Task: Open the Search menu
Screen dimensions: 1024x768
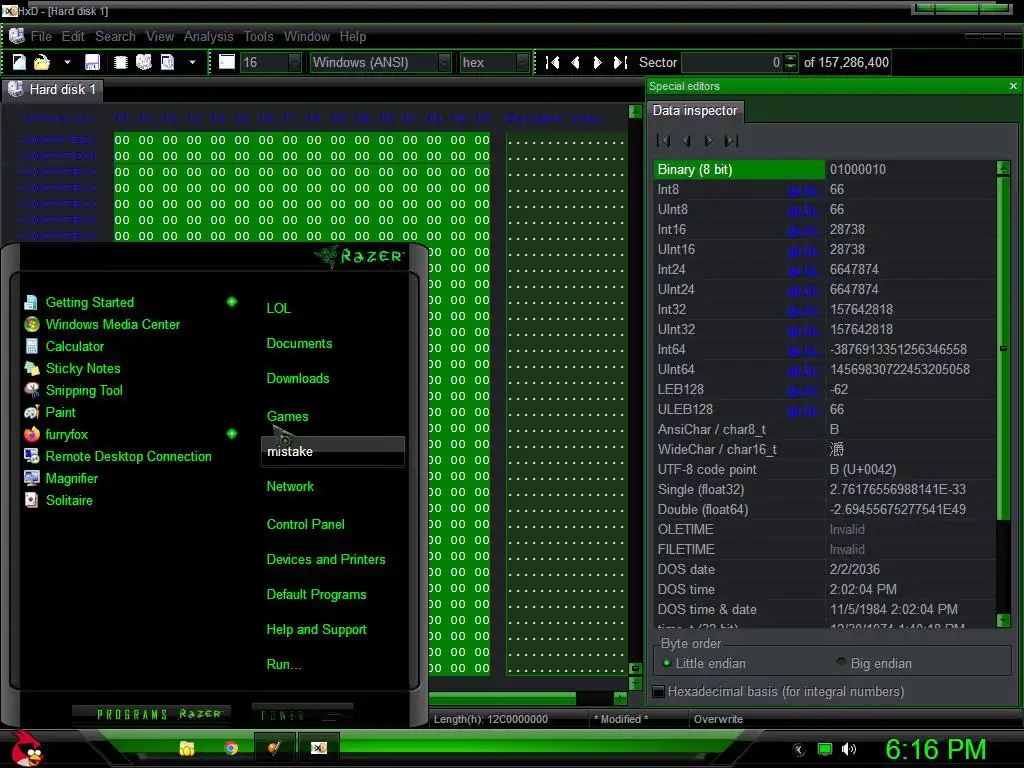Action: pyautogui.click(x=116, y=37)
